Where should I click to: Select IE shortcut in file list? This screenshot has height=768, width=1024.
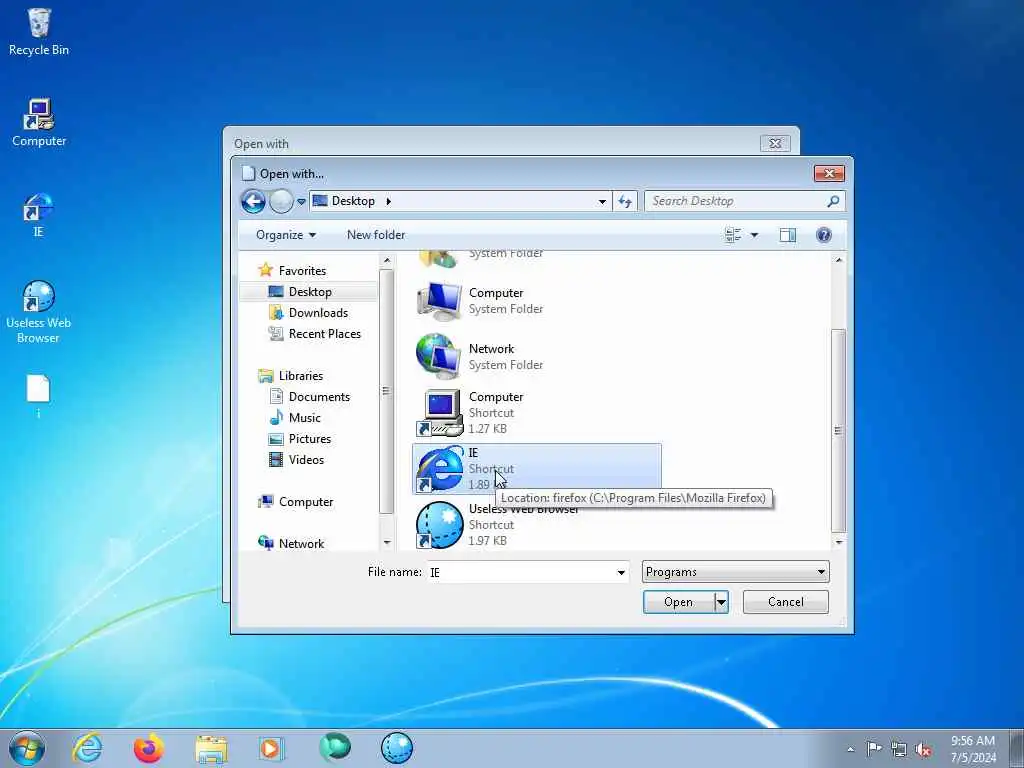(x=537, y=468)
